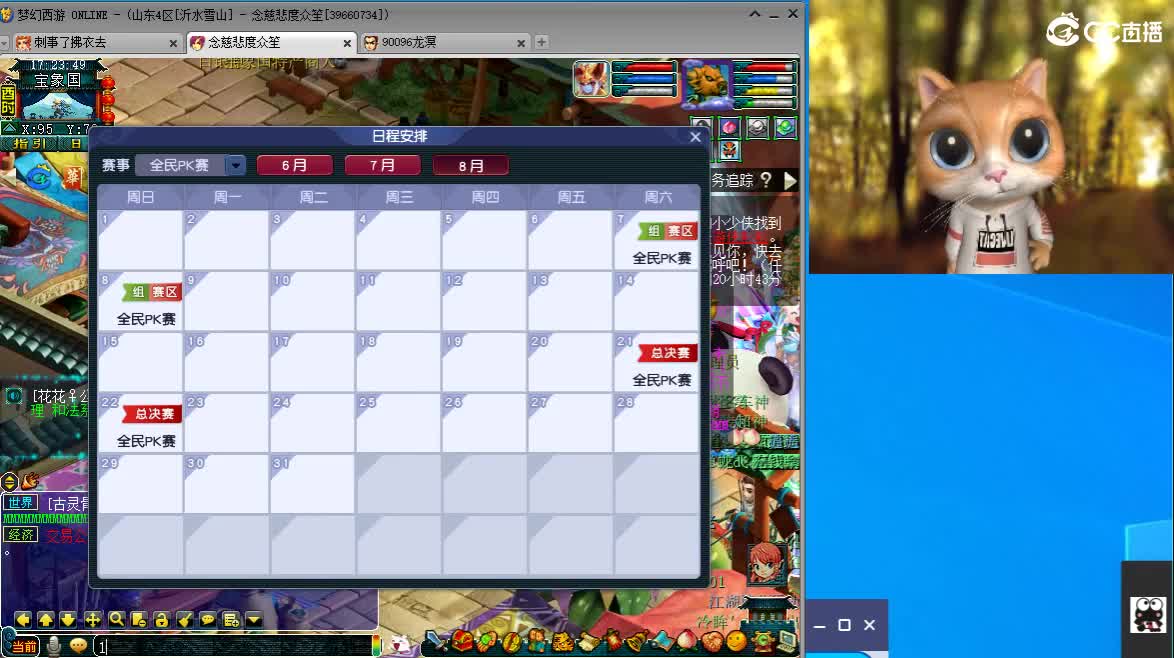Click the up arrow in game title bar
Viewport: 1174px width, 658px height.
tap(755, 14)
